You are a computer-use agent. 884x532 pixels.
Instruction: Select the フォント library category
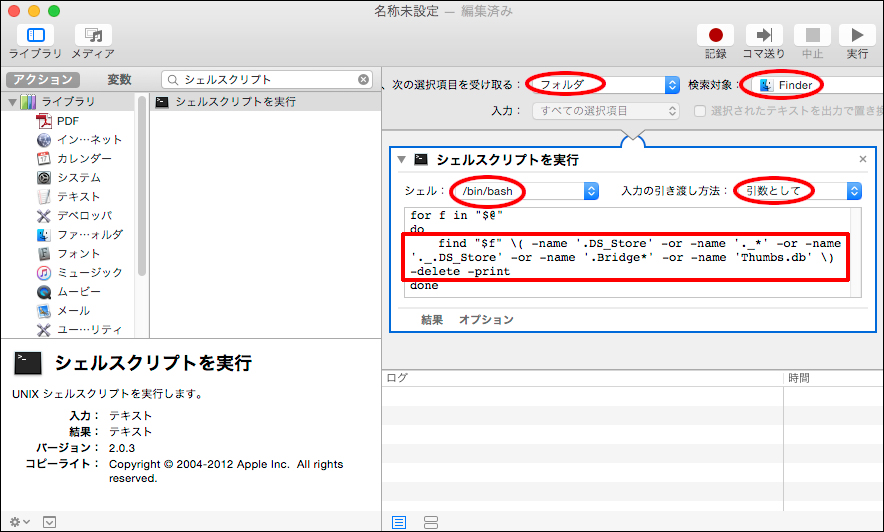coord(69,254)
